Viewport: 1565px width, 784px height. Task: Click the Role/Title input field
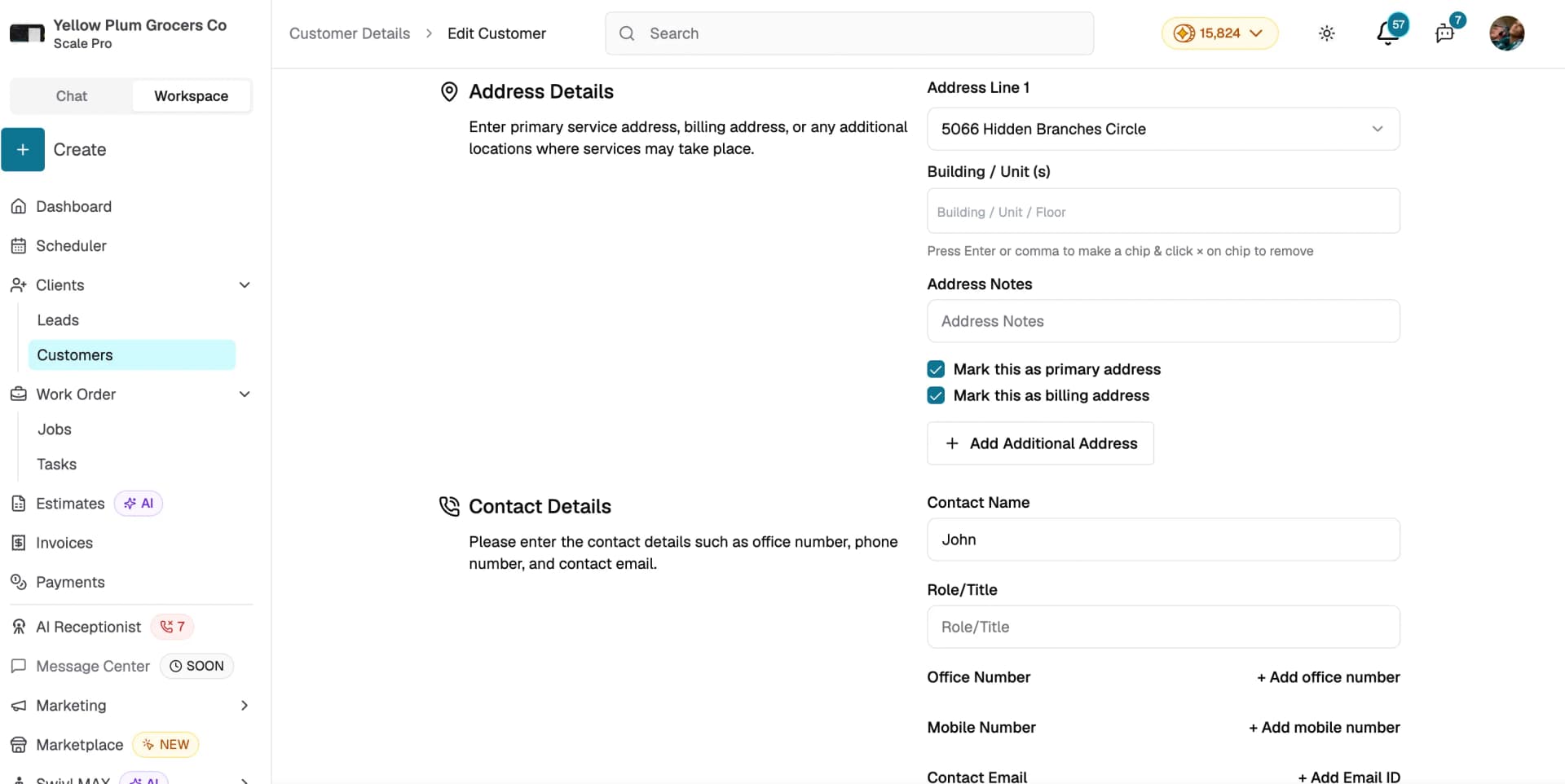[1163, 627]
